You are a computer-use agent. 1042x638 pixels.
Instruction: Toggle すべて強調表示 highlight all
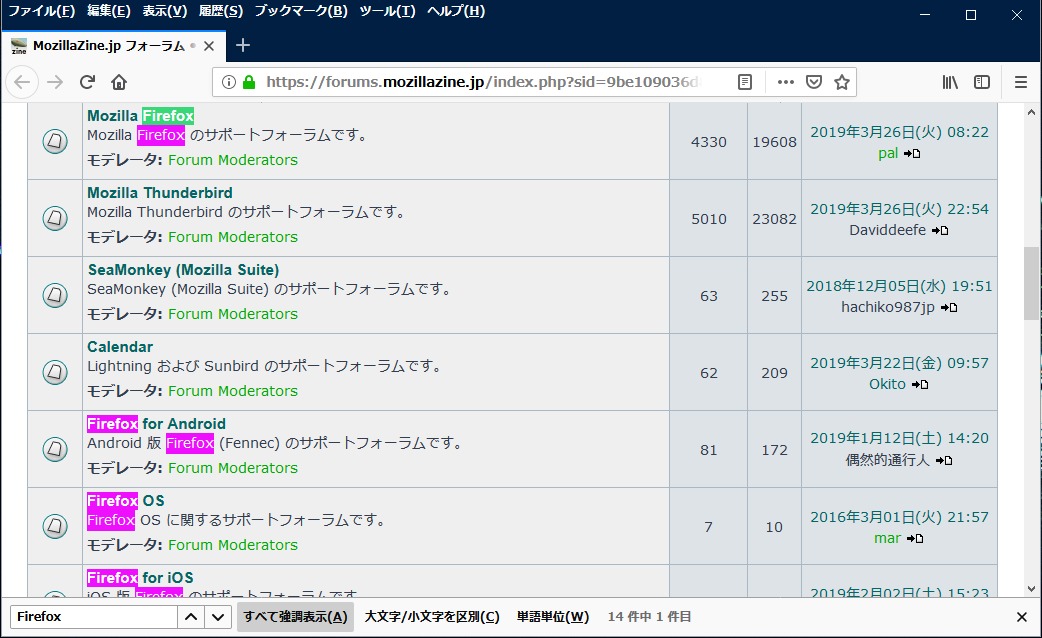295,617
